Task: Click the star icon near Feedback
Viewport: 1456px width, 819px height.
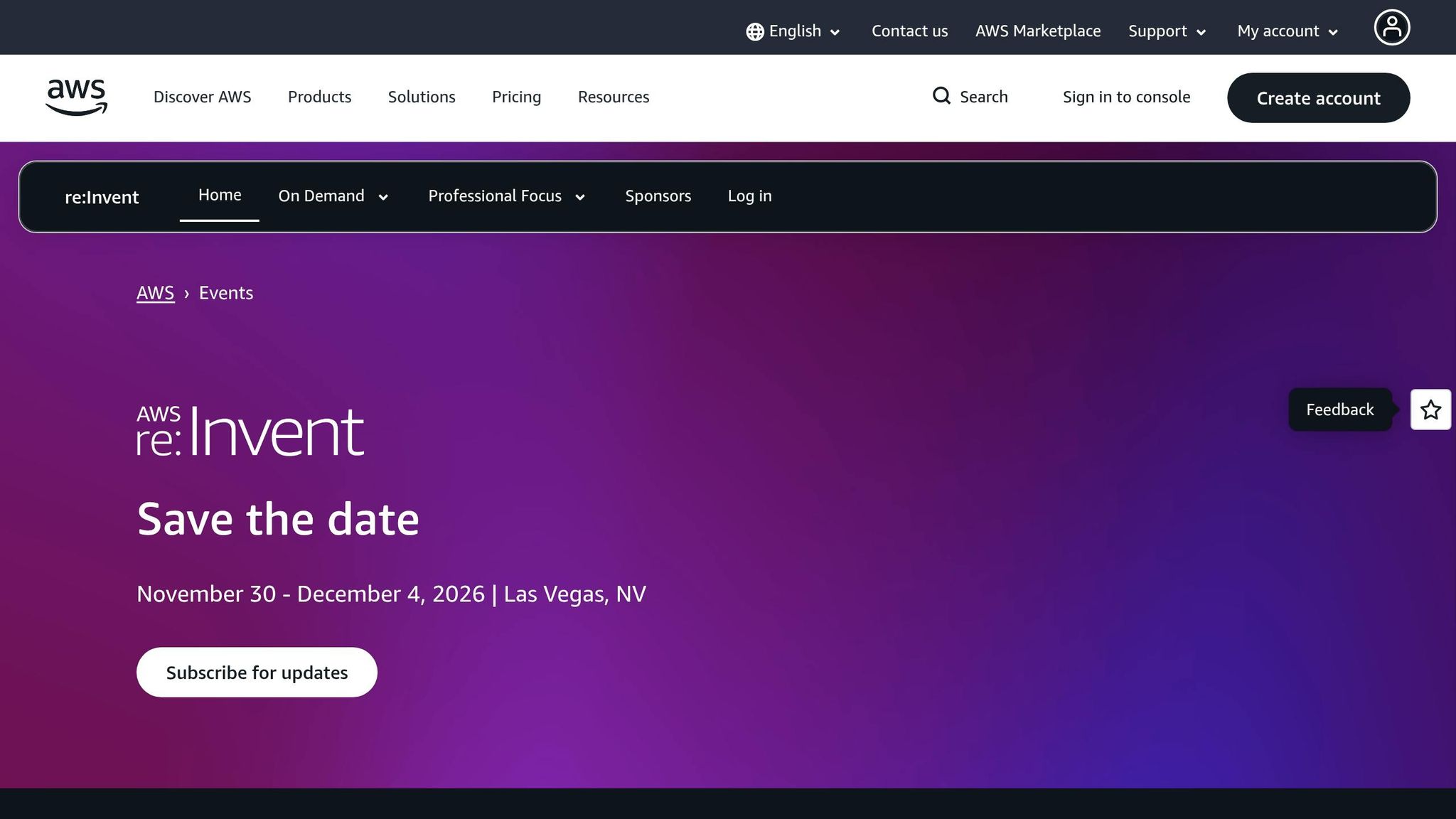Action: tap(1430, 409)
